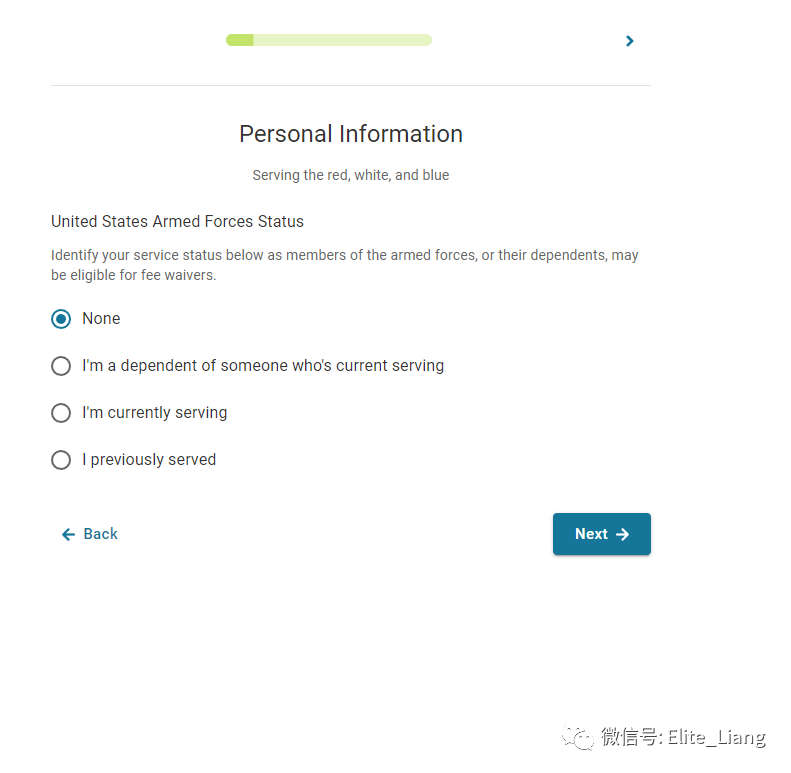791x773 pixels.
Task: Go back using the Back link text
Action: click(100, 534)
